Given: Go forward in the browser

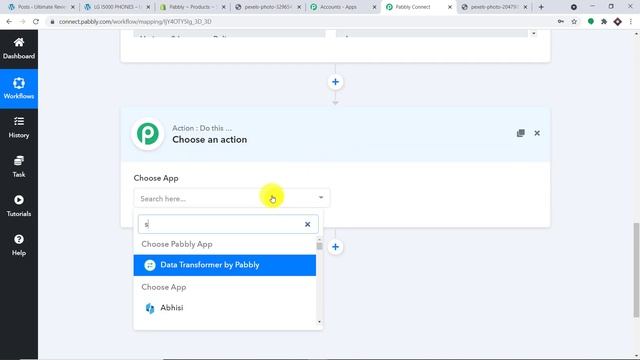Looking at the screenshot, I should coord(22,22).
